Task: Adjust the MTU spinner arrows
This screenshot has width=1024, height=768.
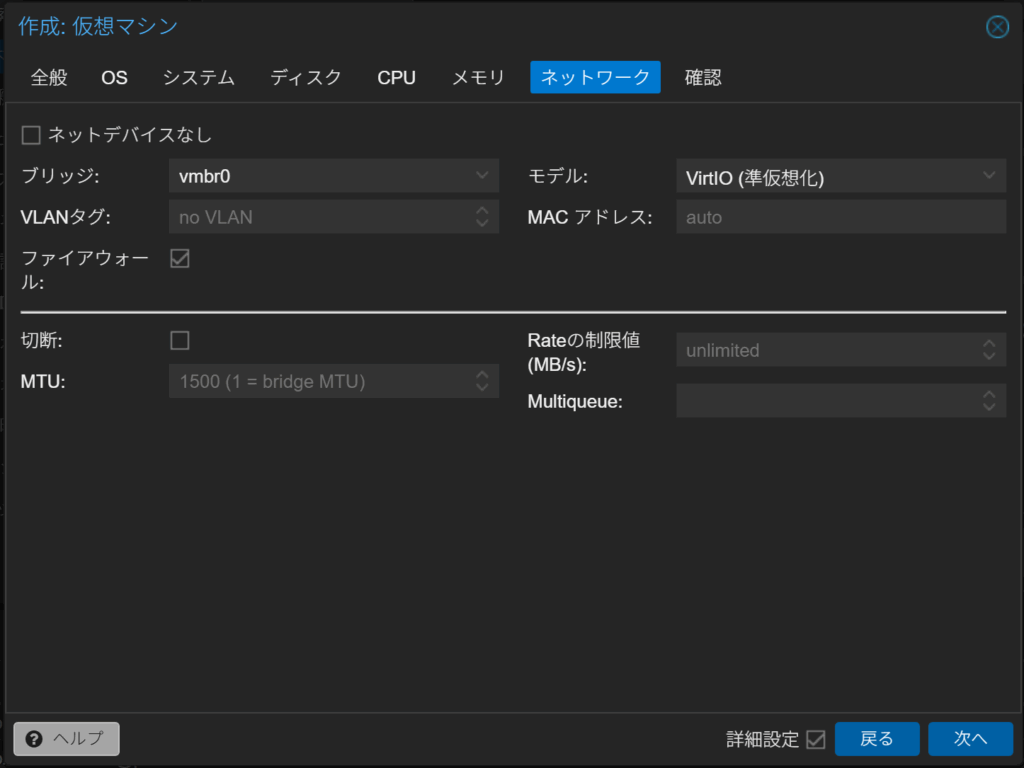Action: click(481, 381)
